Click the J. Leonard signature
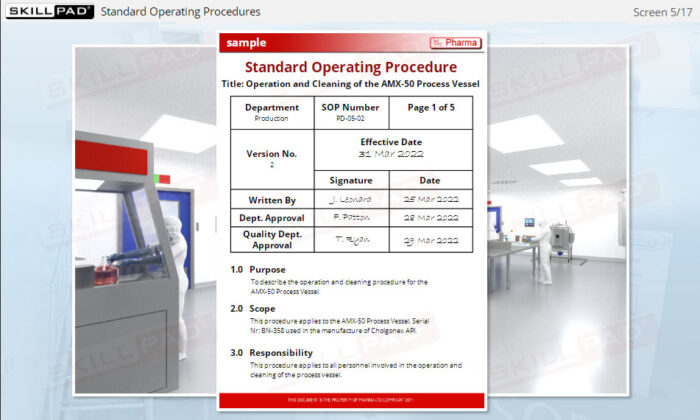700x420 pixels. coord(351,200)
